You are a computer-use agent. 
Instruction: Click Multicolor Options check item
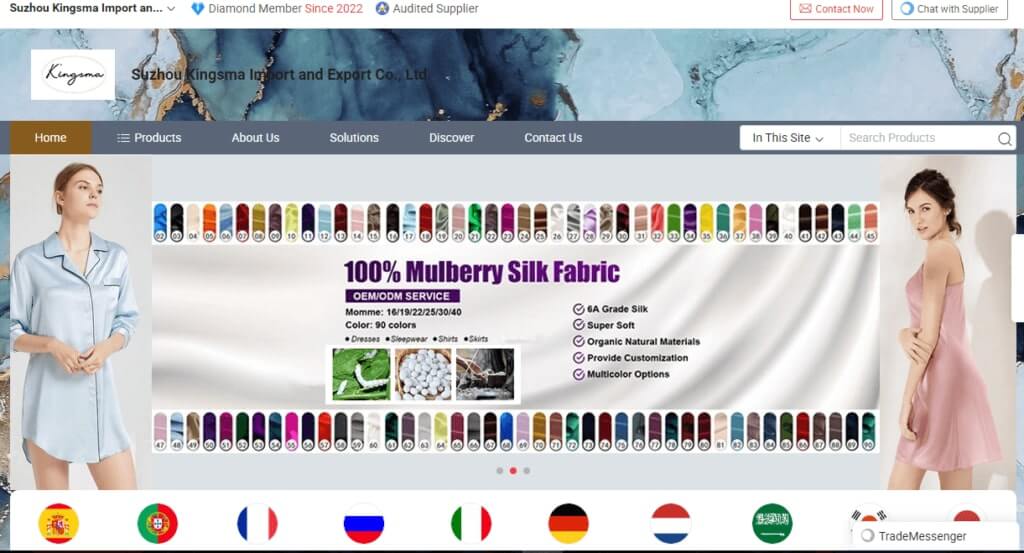point(622,374)
